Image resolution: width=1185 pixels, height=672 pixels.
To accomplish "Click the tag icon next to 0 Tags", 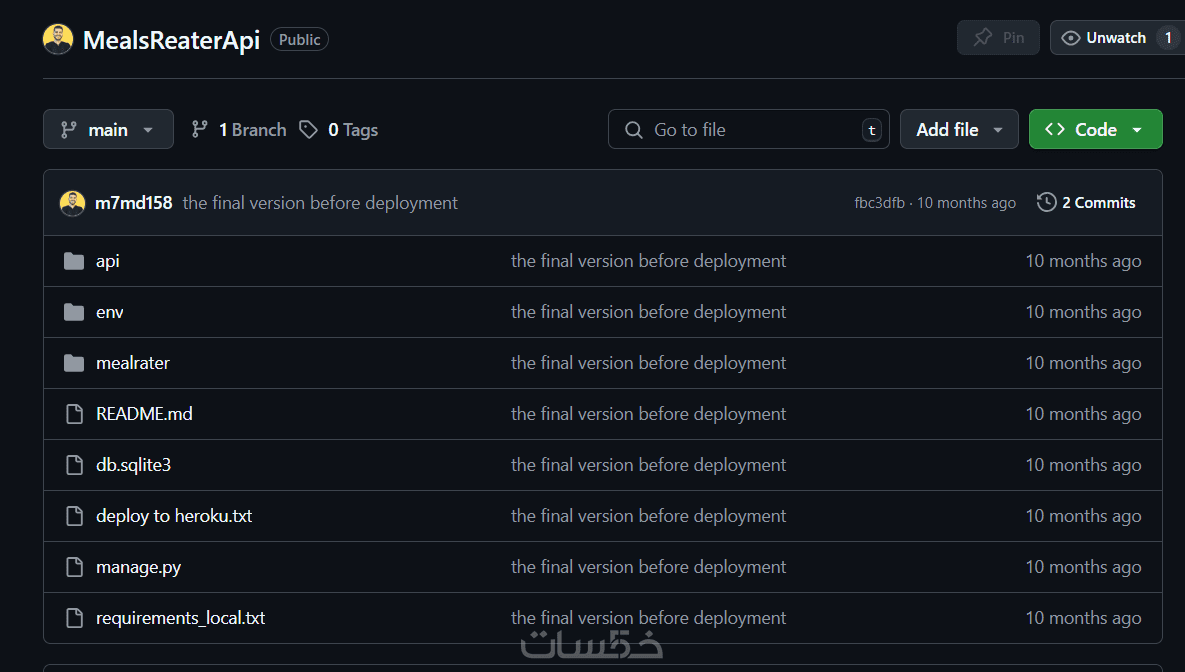I will point(309,130).
